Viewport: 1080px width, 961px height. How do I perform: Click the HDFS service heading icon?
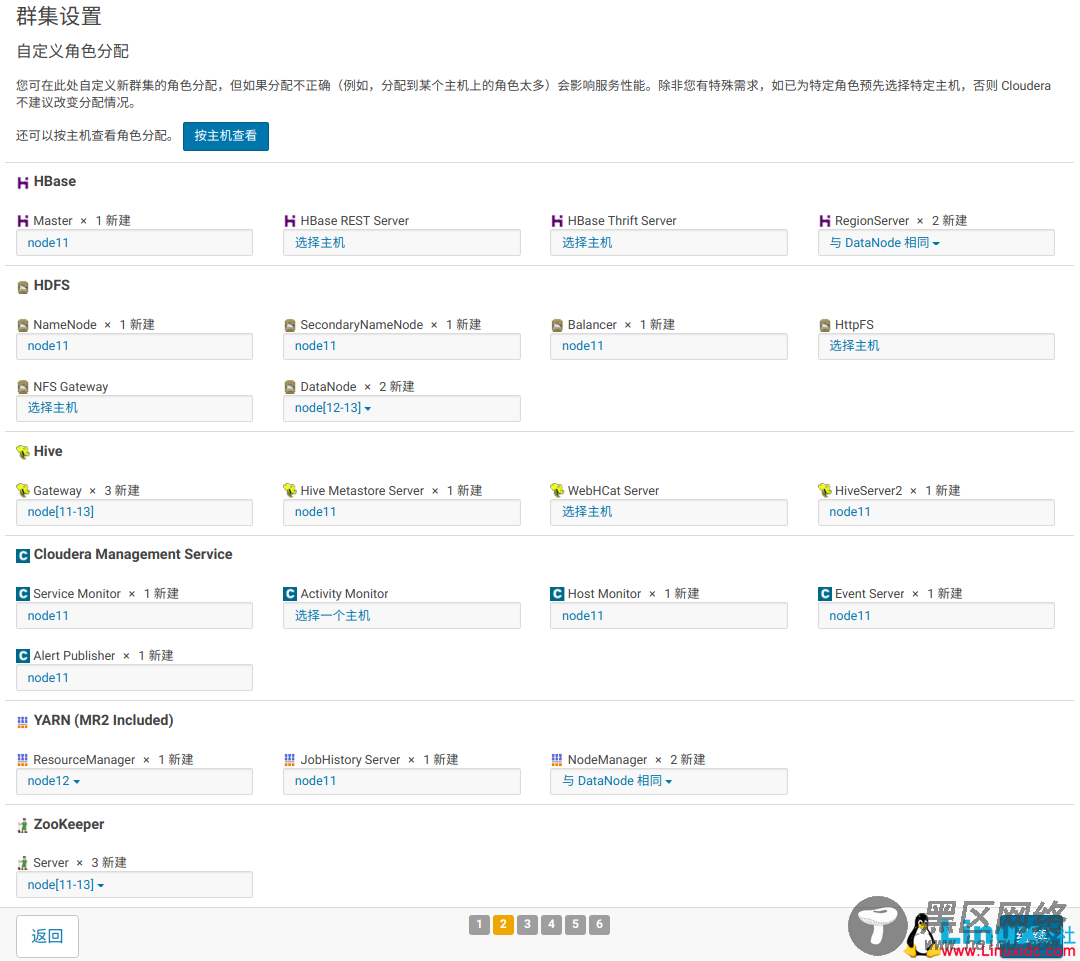tap(23, 287)
